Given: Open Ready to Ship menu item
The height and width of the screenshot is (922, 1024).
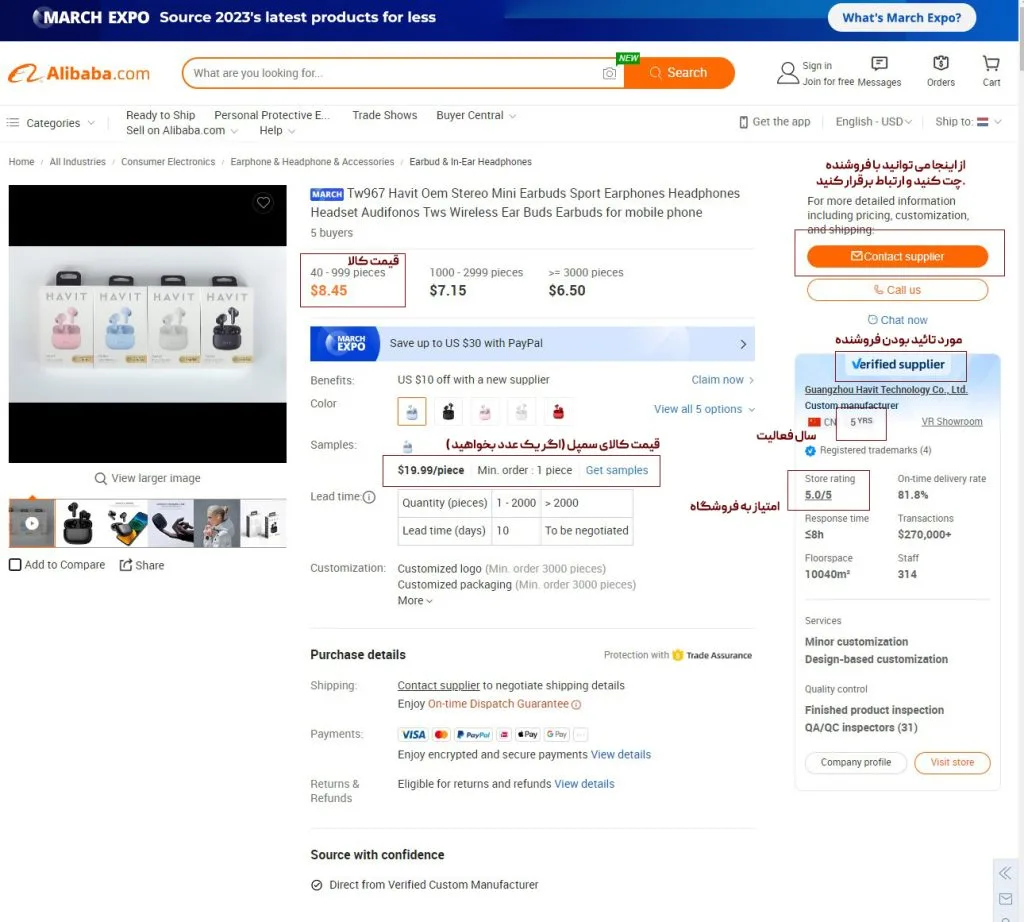Looking at the screenshot, I should (161, 116).
